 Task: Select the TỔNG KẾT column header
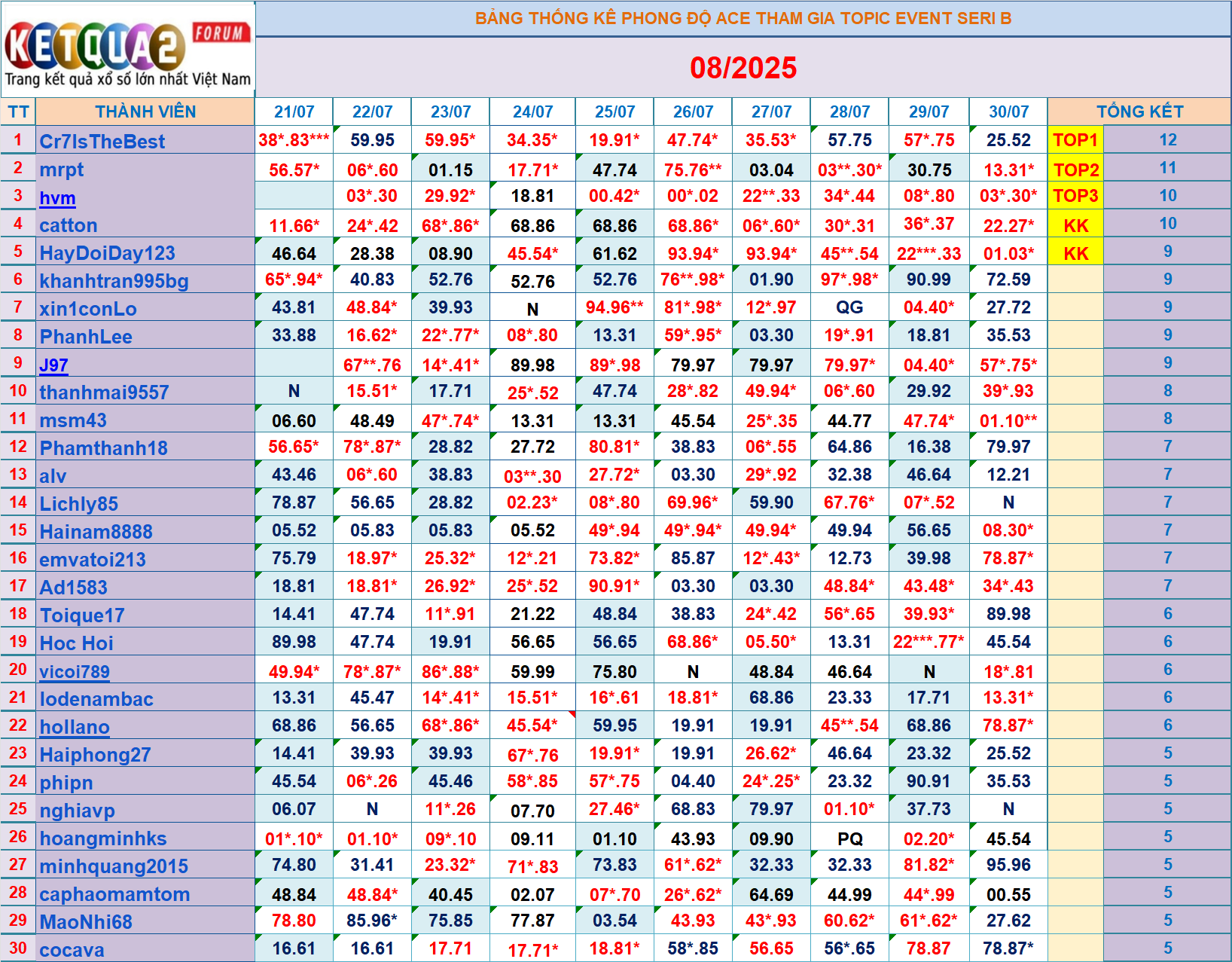(x=1139, y=112)
